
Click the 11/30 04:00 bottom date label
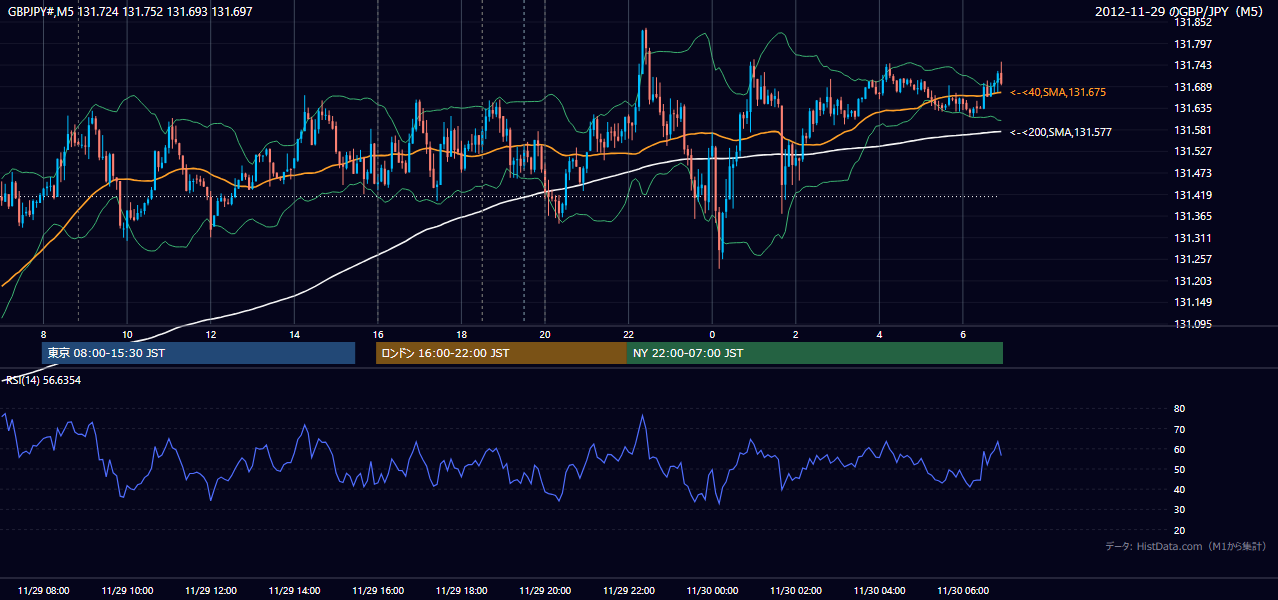879,590
